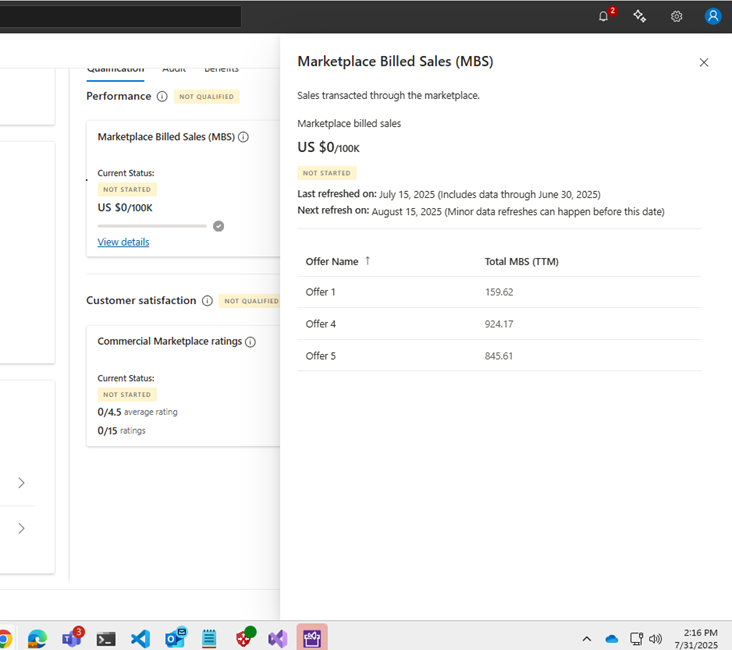
Task: Expand the upper left sidebar chevron
Action: pos(21,483)
